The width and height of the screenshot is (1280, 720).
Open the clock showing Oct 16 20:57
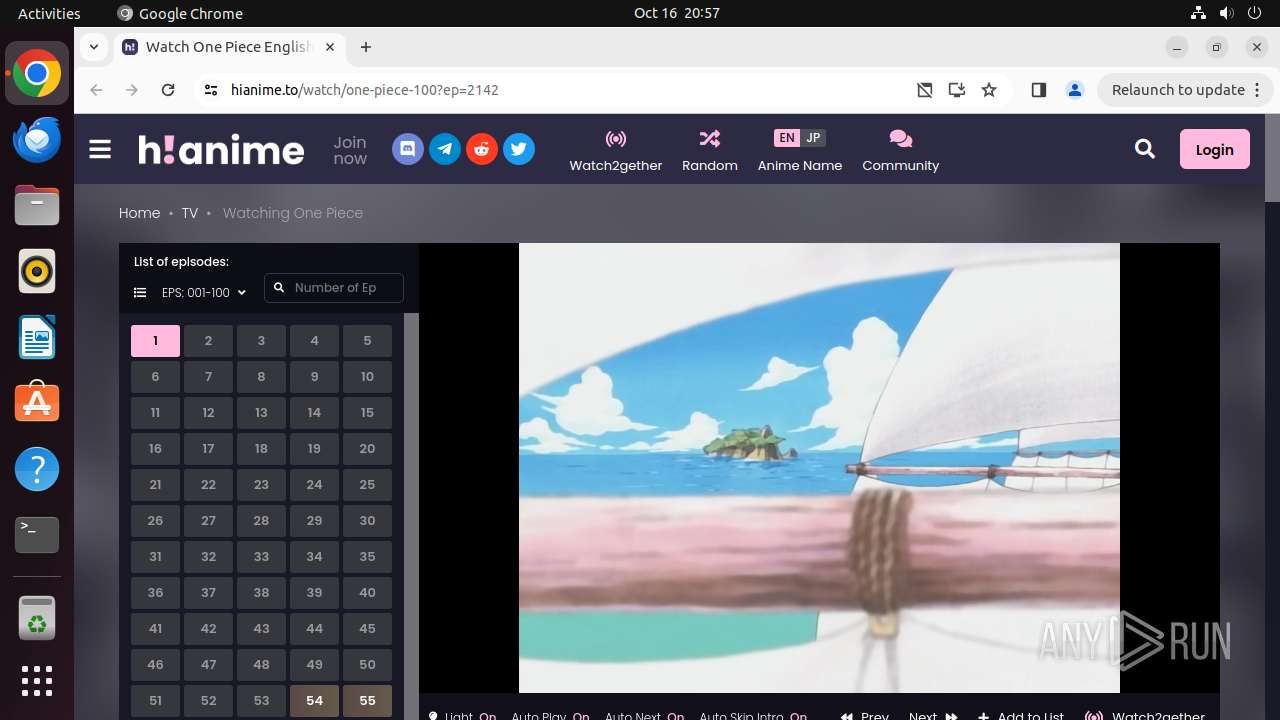click(x=677, y=13)
